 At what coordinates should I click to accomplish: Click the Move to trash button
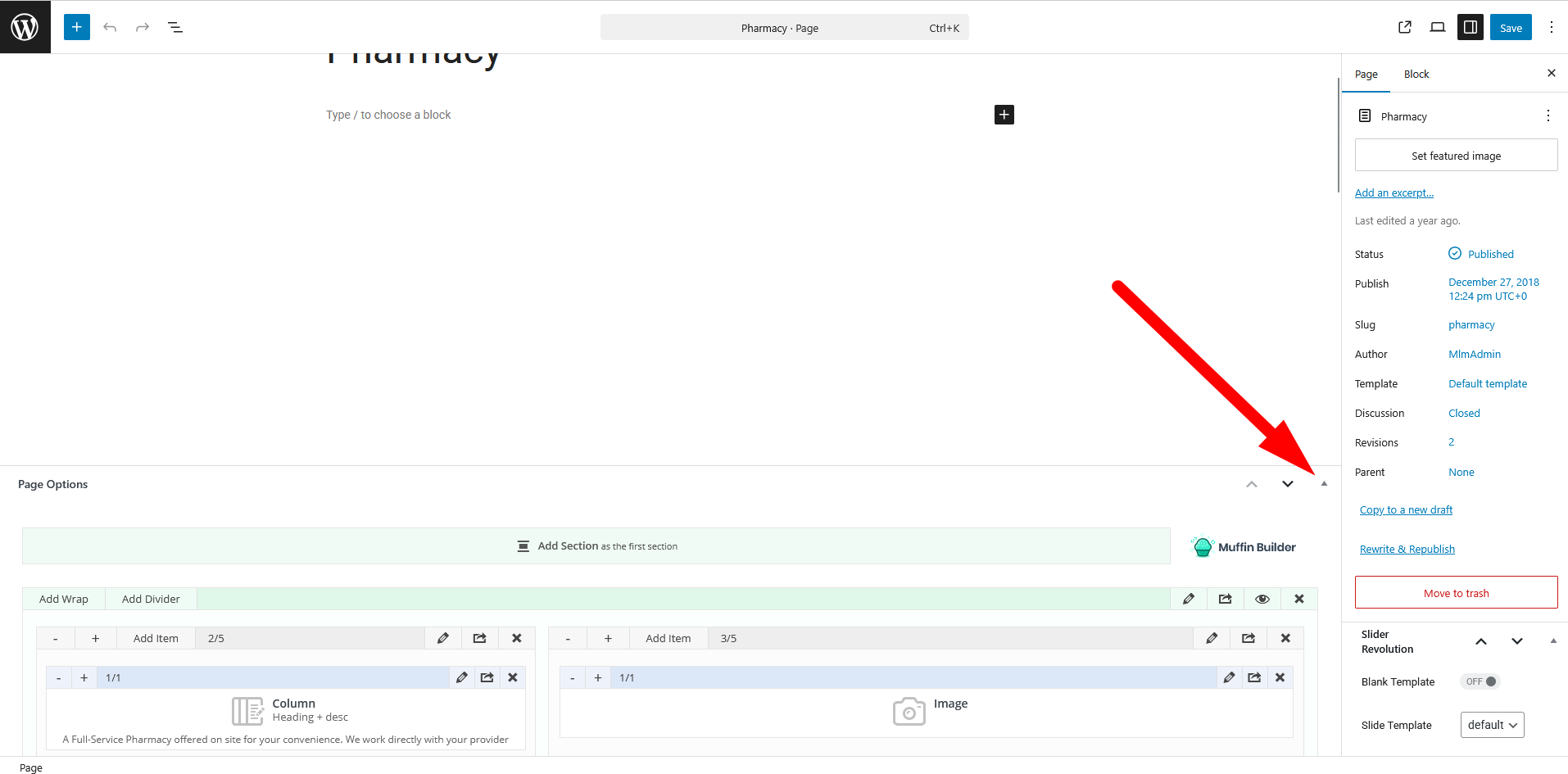point(1456,593)
